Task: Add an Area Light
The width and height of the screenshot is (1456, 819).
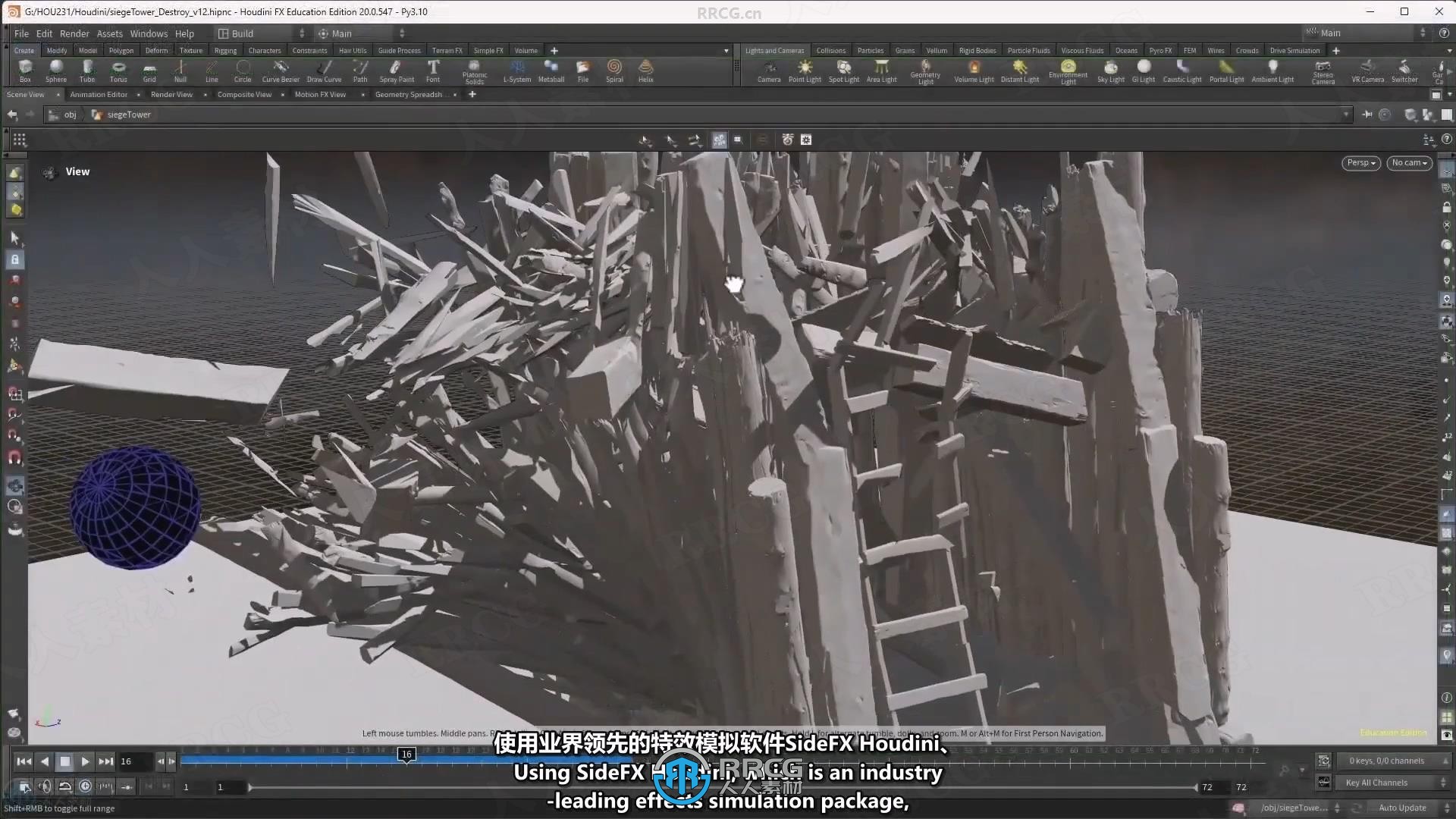Action: [881, 71]
